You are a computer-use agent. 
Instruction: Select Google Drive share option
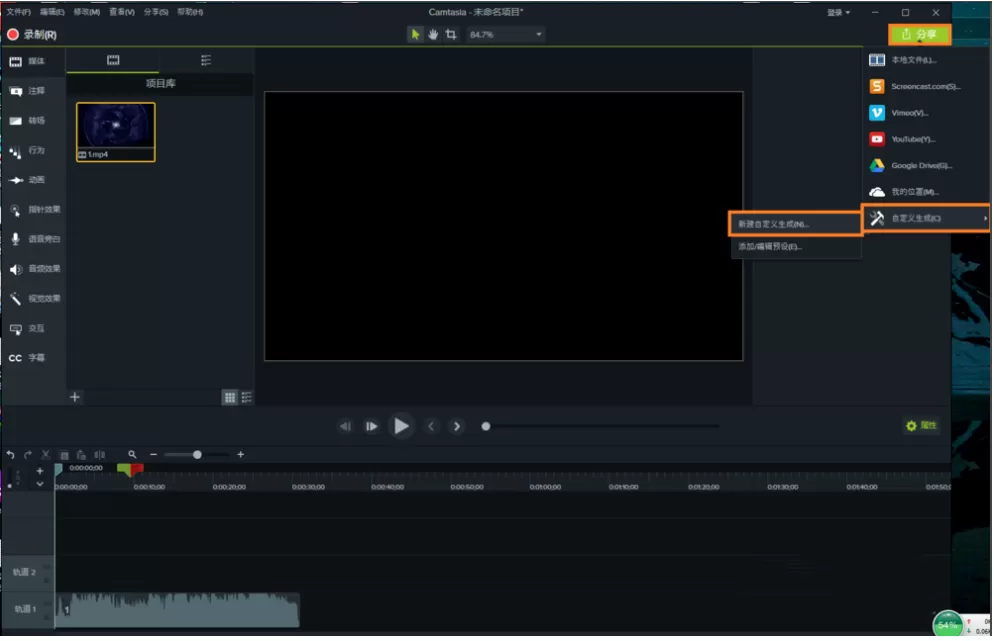pos(910,165)
